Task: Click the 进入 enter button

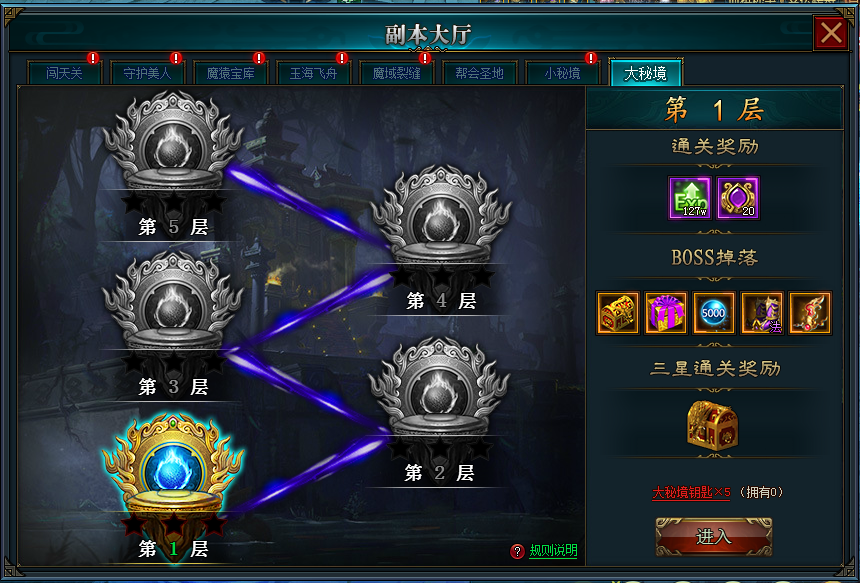Action: click(714, 537)
